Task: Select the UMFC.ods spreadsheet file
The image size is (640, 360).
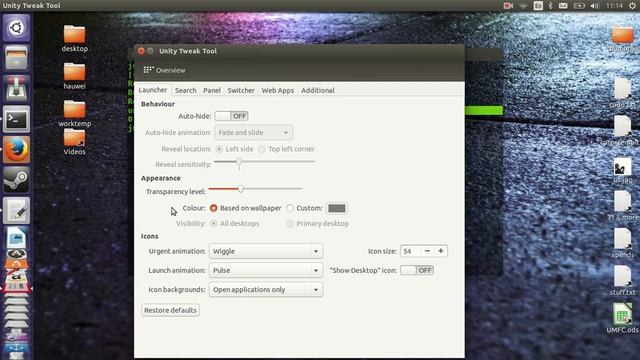Action: tap(622, 319)
